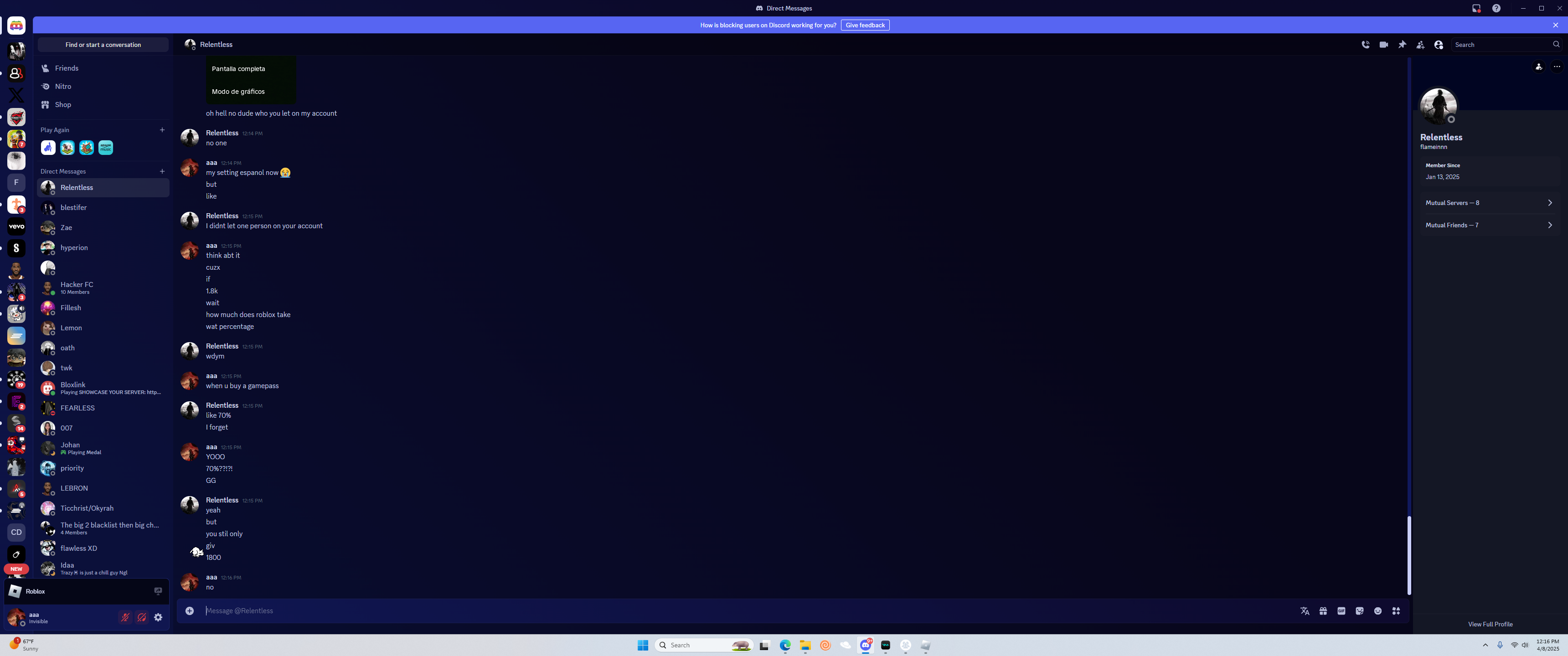This screenshot has height=656, width=1568.
Task: Start a voice call with Relentless
Action: pyautogui.click(x=1365, y=45)
